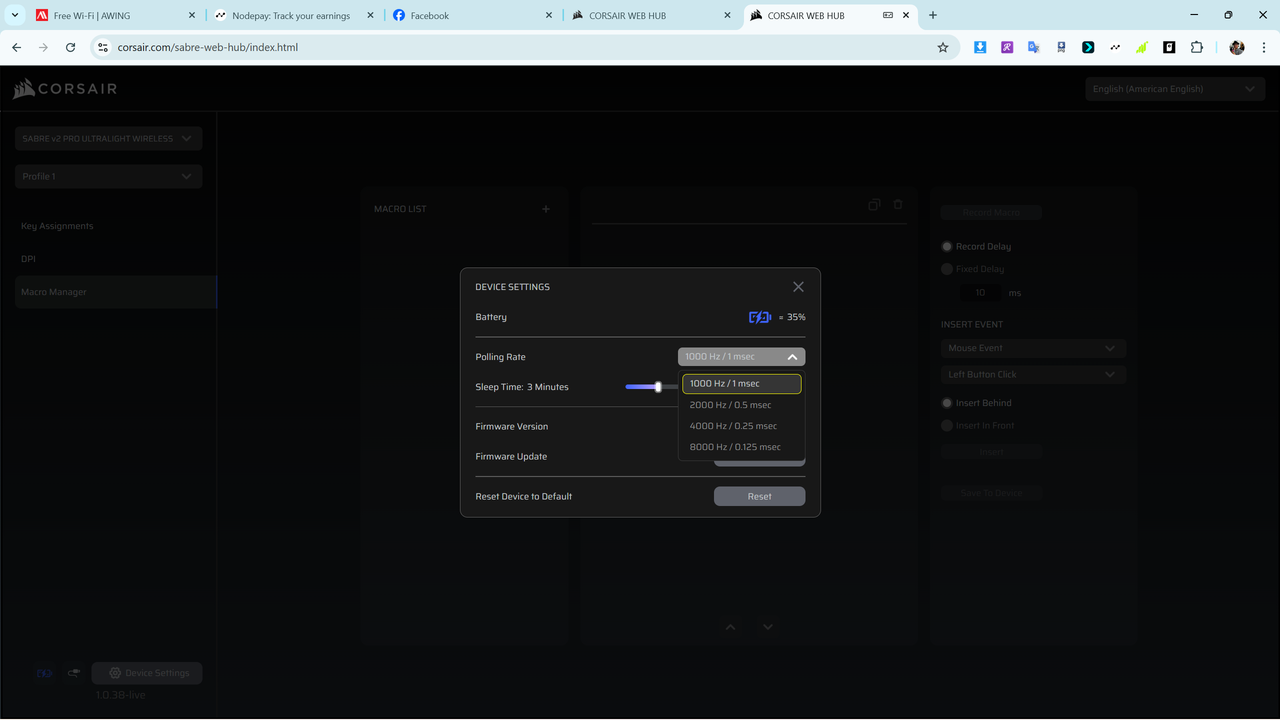
Task: Open the Left Button Click dropdown
Action: [x=1033, y=375]
